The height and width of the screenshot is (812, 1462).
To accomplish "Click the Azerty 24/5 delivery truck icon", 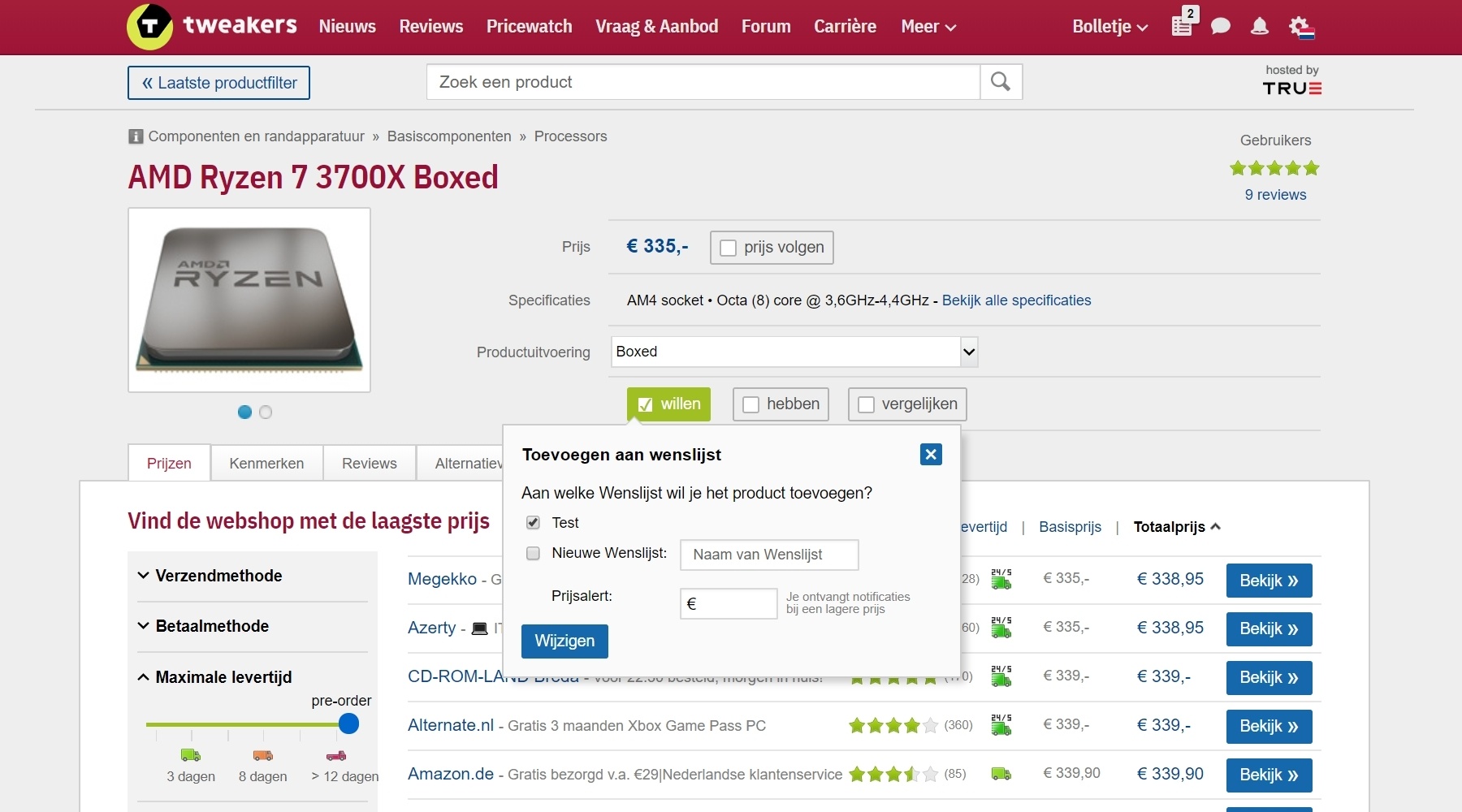I will click(x=1001, y=628).
